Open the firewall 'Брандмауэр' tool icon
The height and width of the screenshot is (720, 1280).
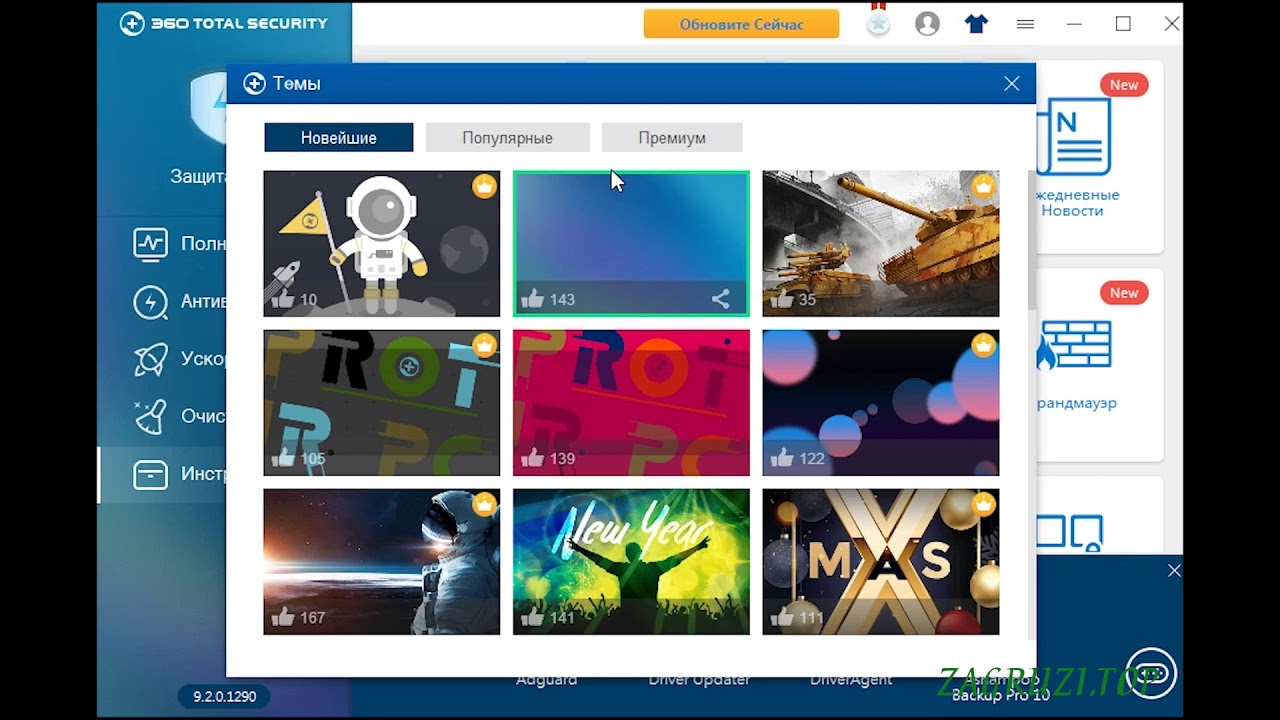(1075, 345)
